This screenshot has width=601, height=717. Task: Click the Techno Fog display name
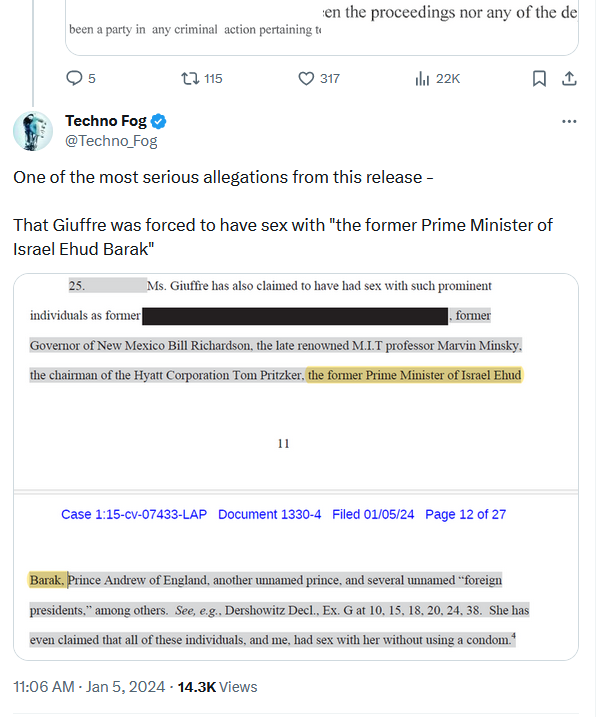[x=105, y=121]
